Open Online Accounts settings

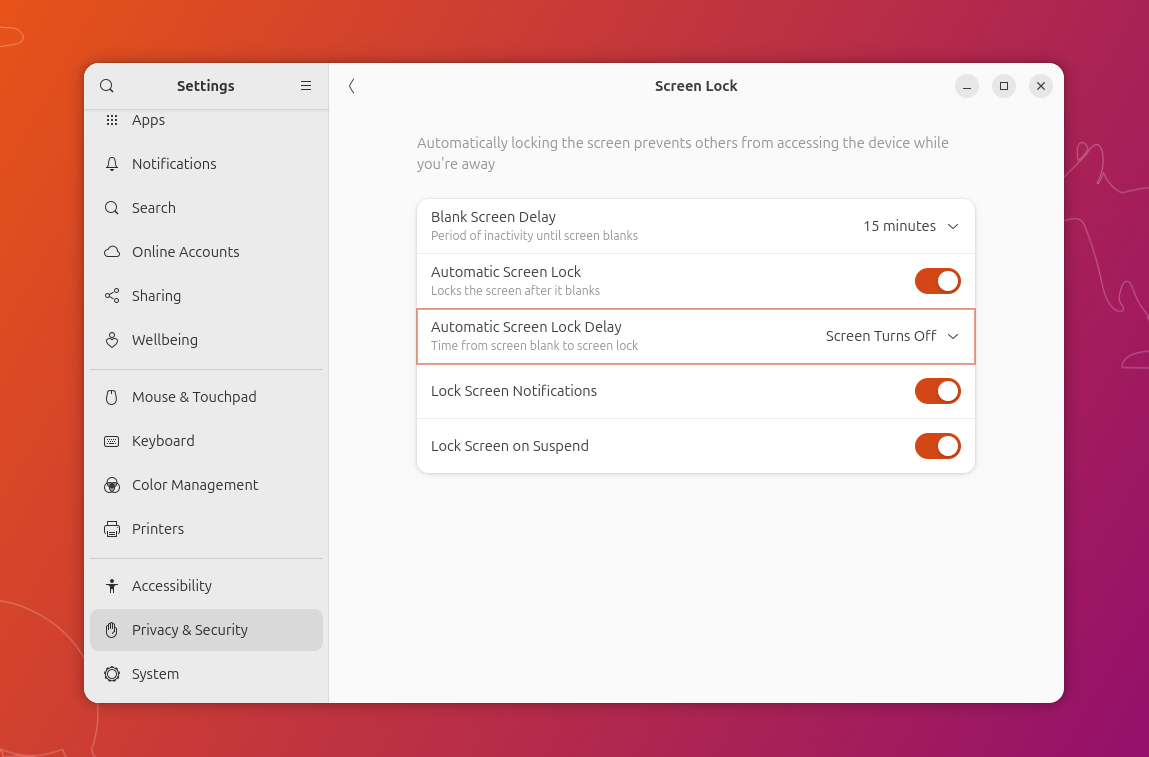click(x=207, y=251)
